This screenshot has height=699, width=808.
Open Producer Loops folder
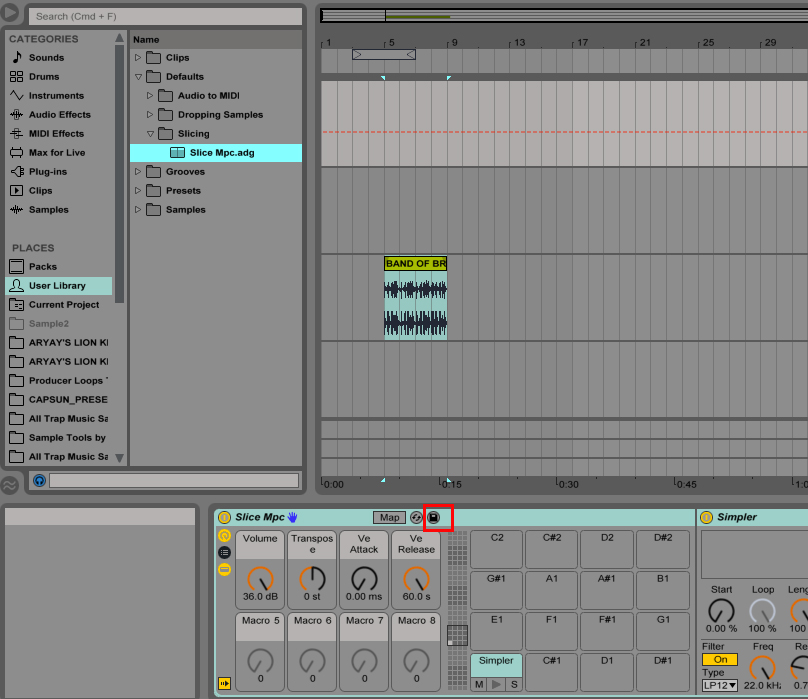59,380
